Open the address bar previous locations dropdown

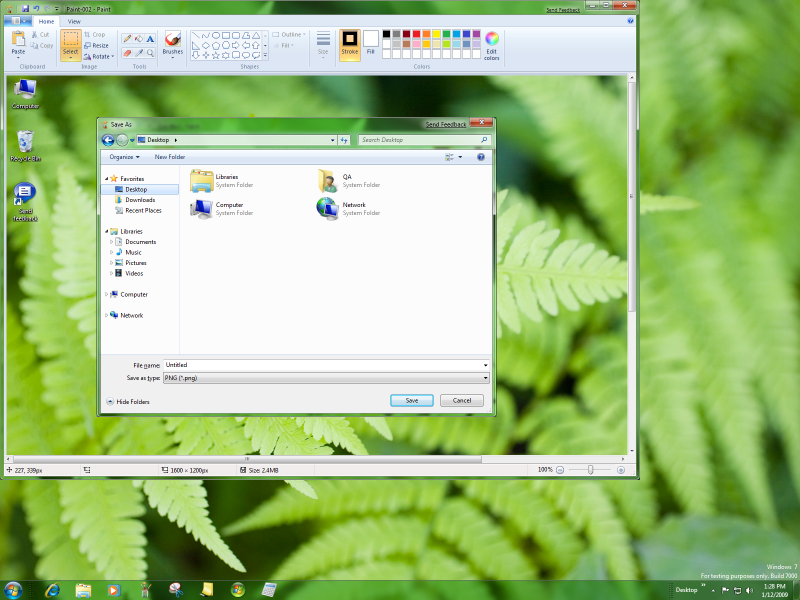[333, 140]
